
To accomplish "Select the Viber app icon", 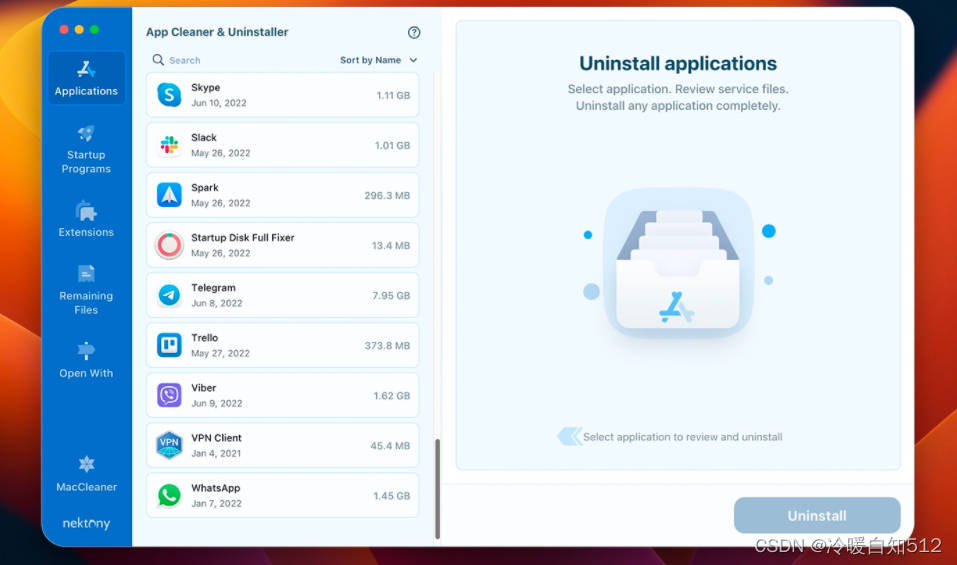I will click(x=169, y=395).
